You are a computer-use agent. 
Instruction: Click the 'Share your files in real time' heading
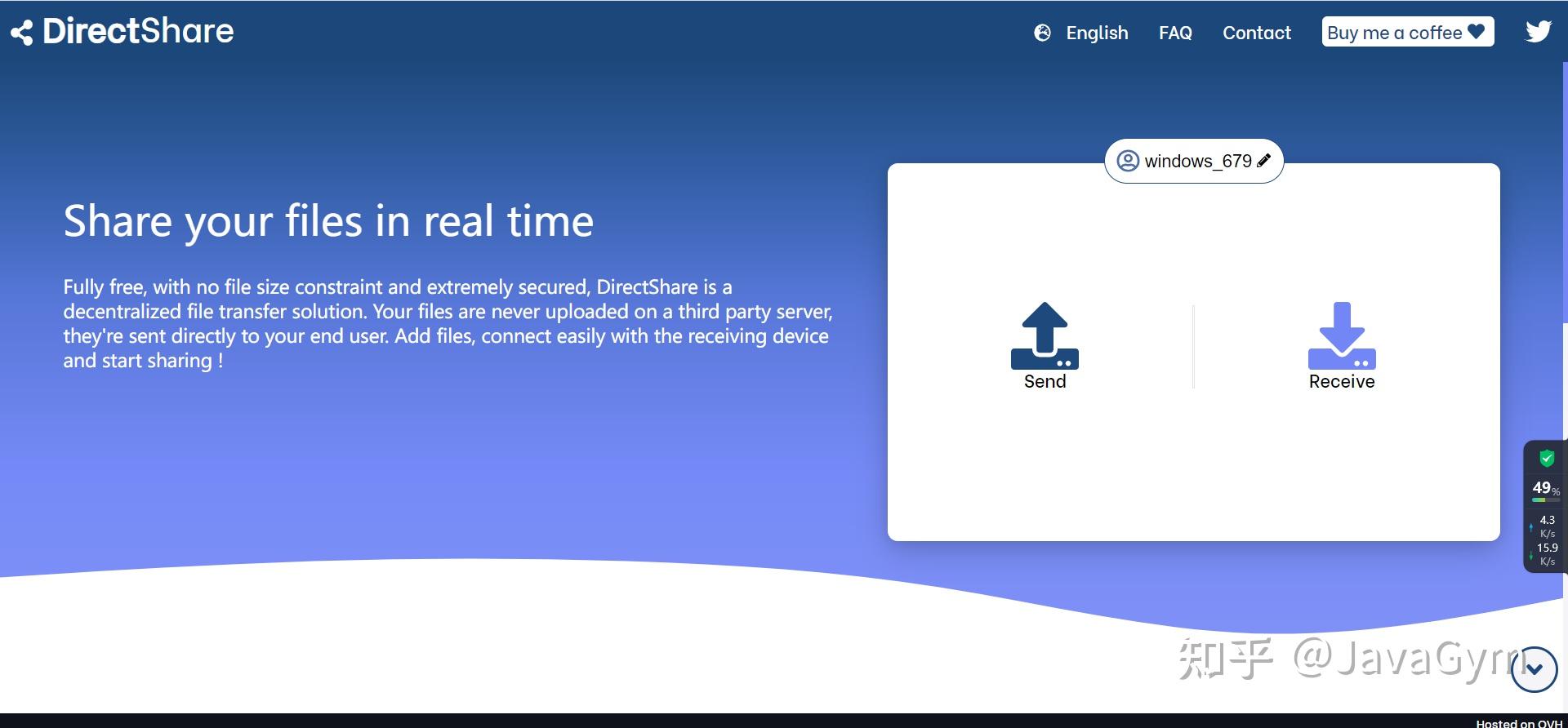pyautogui.click(x=328, y=221)
